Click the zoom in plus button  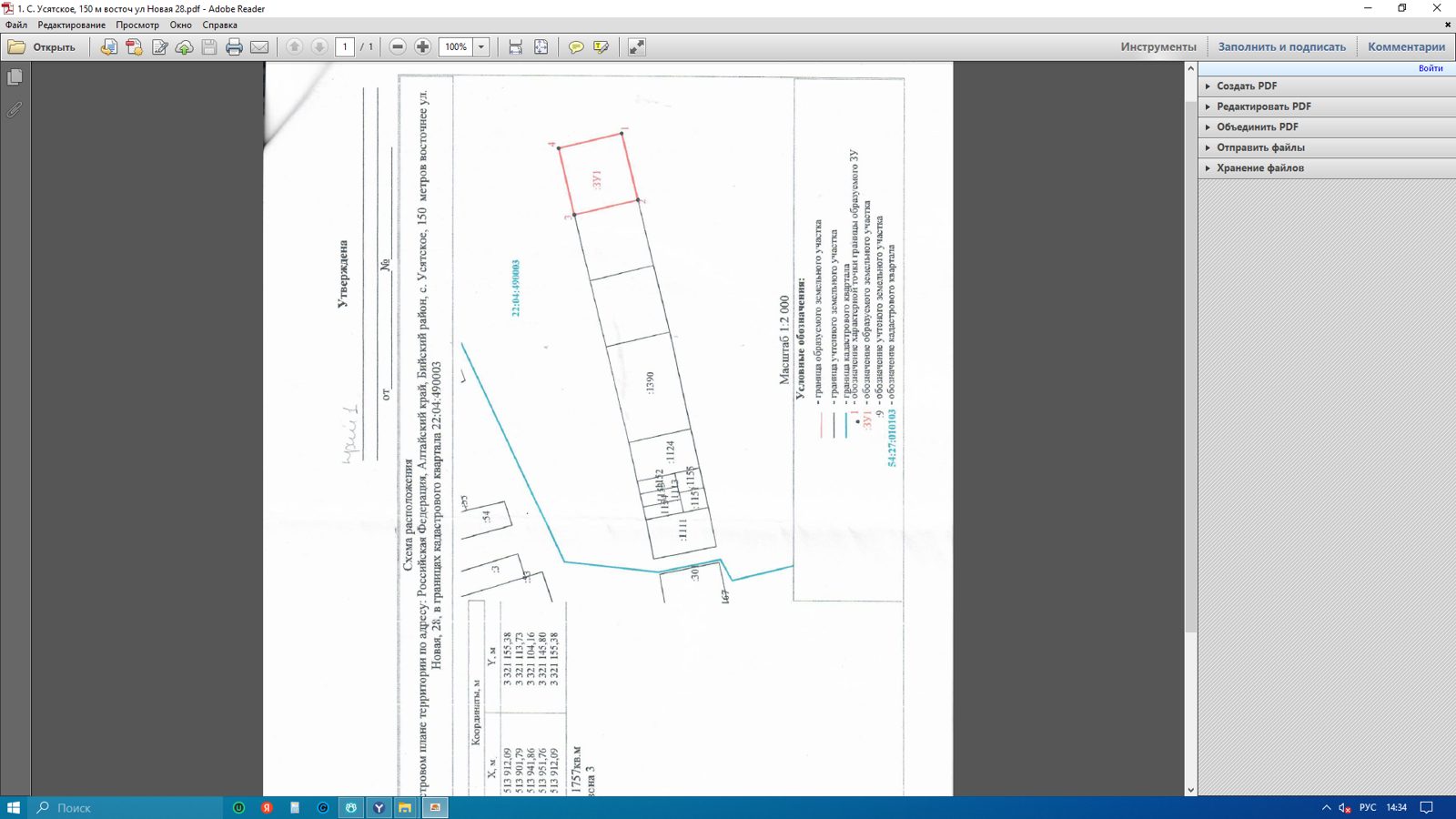pos(423,47)
